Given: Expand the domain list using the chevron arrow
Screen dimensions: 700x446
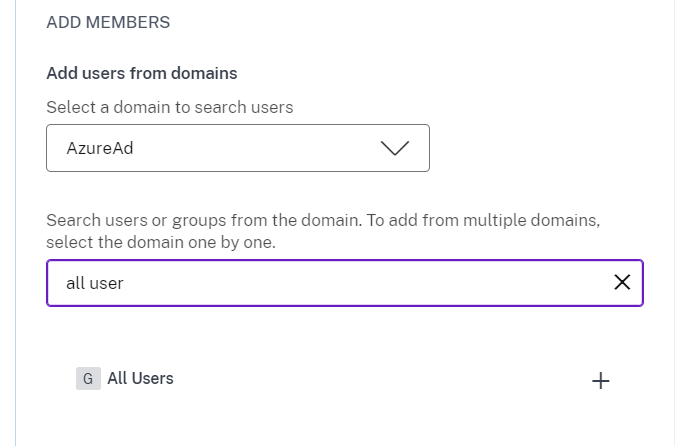Looking at the screenshot, I should click(x=395, y=148).
